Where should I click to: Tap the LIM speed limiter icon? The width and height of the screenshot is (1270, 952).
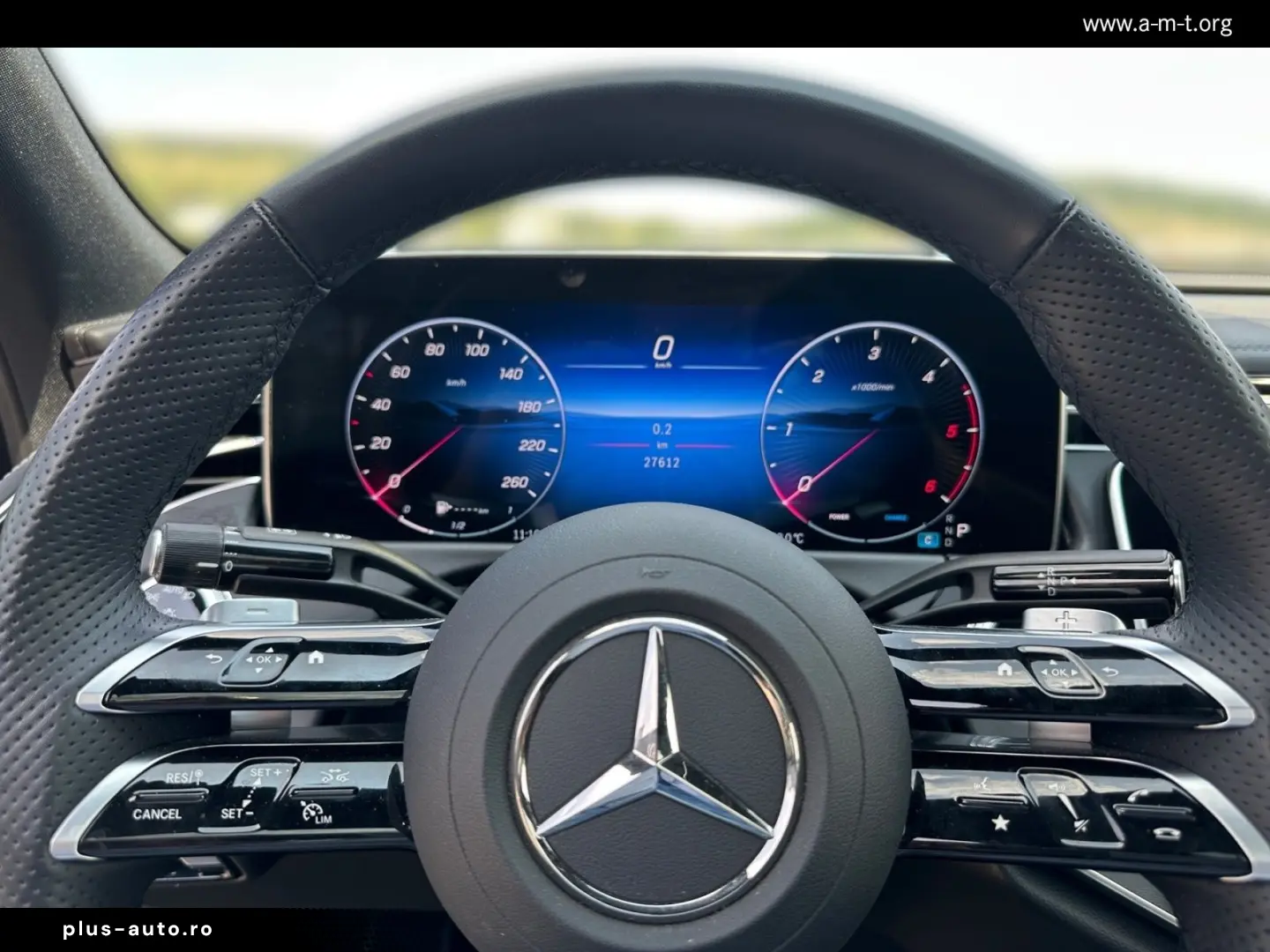click(x=316, y=813)
